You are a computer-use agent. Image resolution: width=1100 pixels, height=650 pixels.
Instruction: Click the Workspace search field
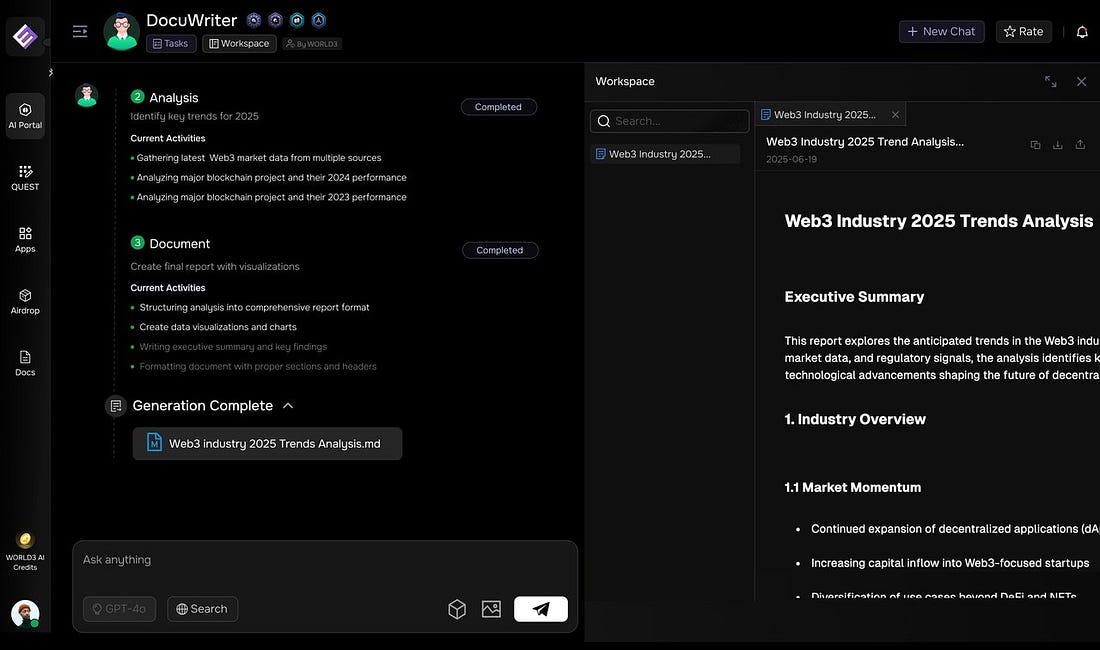(x=669, y=121)
